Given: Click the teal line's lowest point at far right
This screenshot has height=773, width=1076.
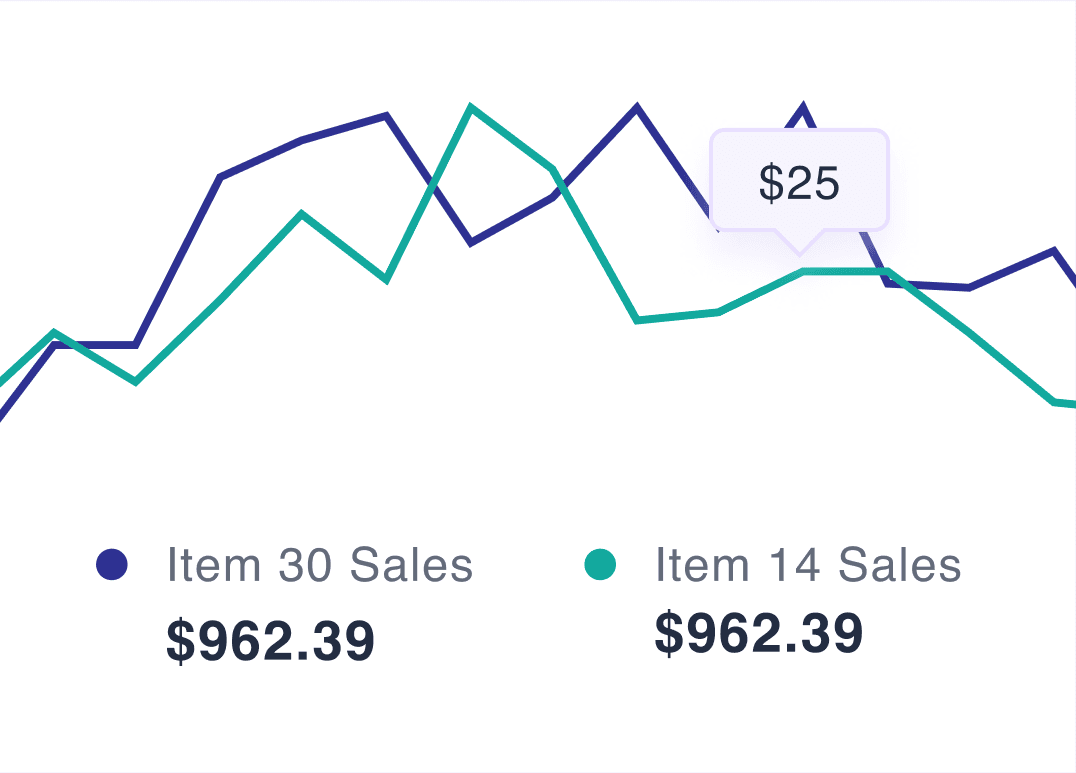Looking at the screenshot, I should 1056,402.
